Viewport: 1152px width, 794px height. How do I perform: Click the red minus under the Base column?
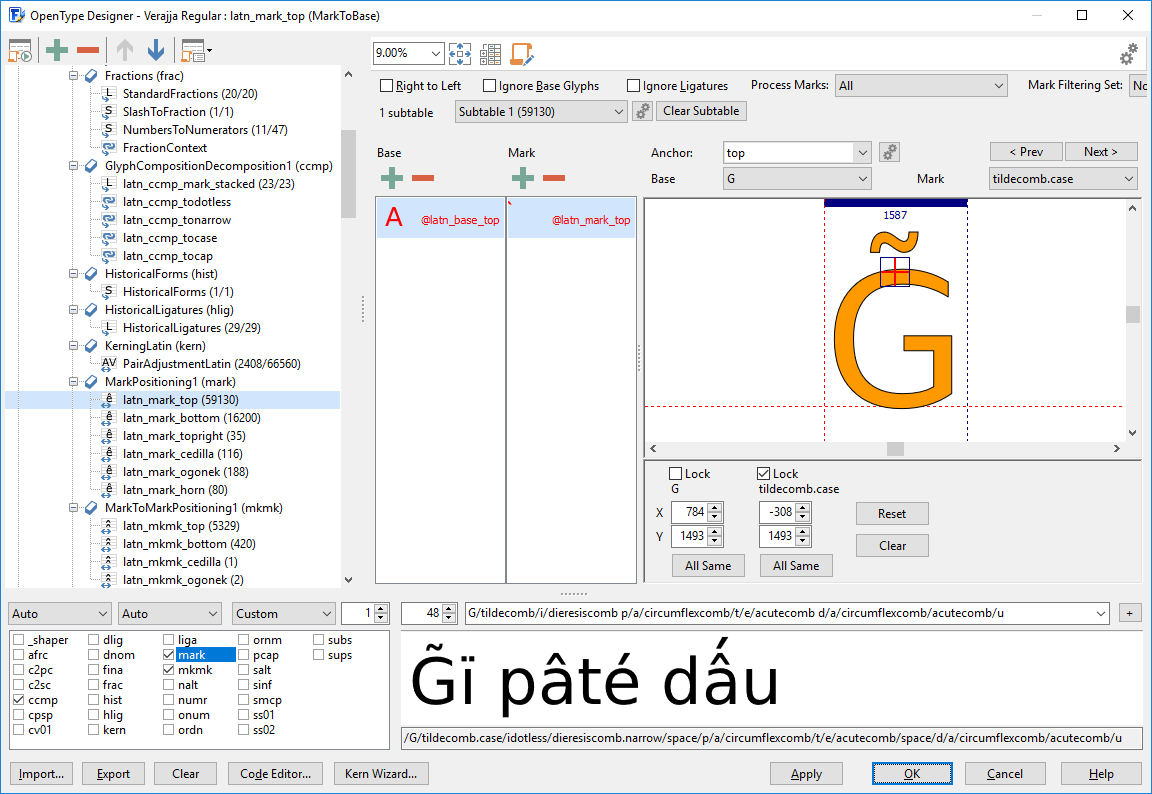pos(423,178)
